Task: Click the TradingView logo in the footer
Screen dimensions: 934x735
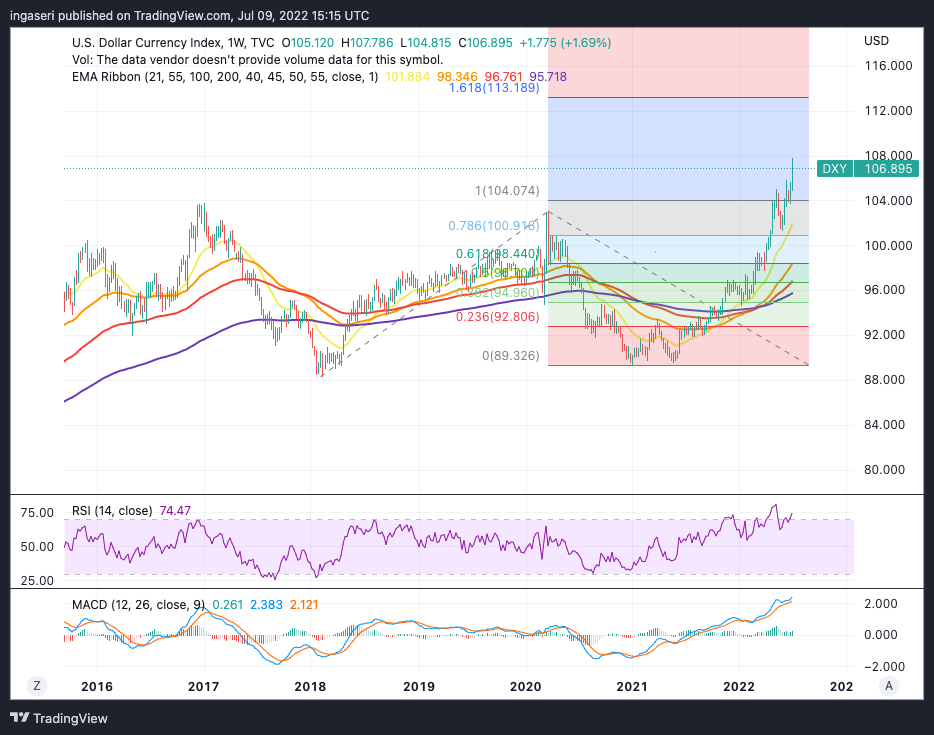Action: tap(59, 718)
